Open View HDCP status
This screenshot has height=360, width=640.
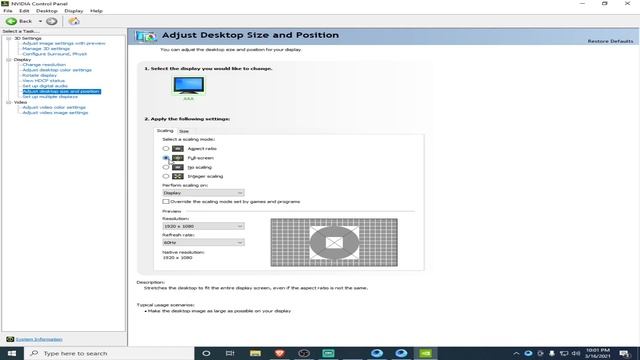[43, 80]
